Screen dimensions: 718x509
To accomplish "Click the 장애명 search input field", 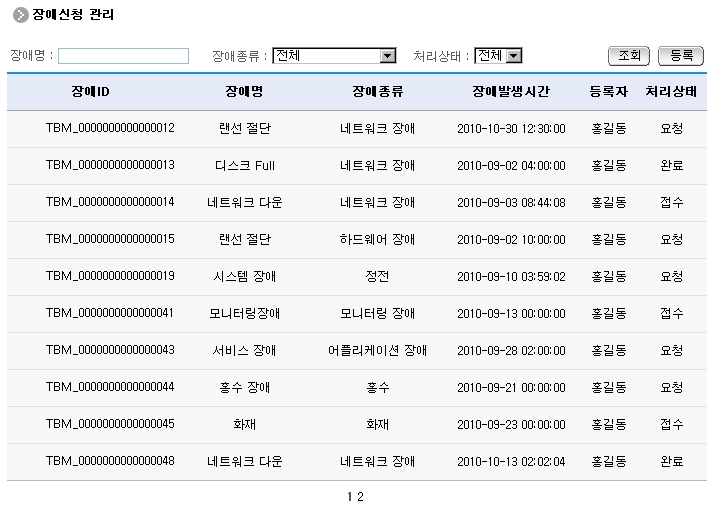I will 123,56.
